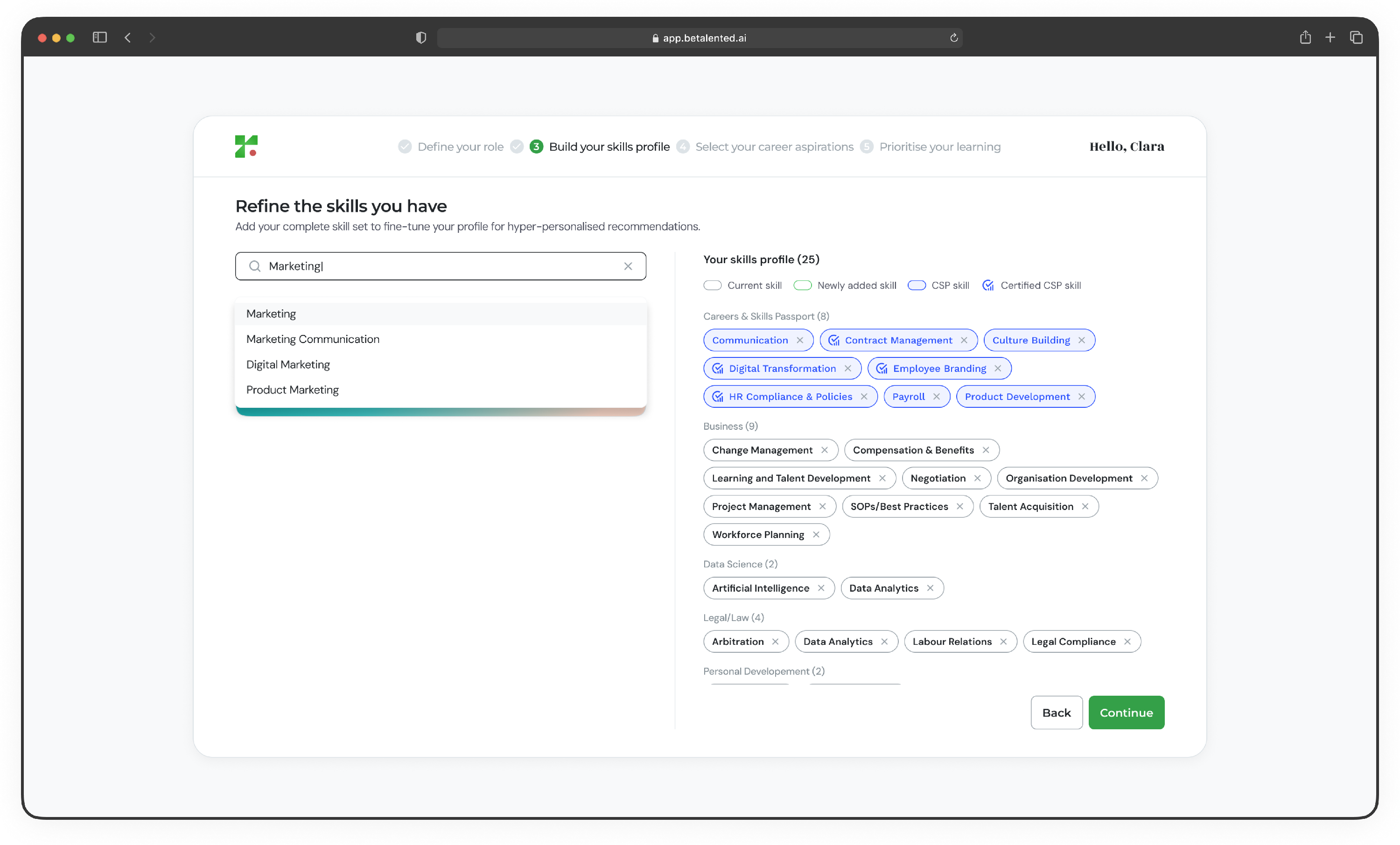The width and height of the screenshot is (1400, 845).
Task: Remove the Workforce Planning skill
Action: pos(816,534)
